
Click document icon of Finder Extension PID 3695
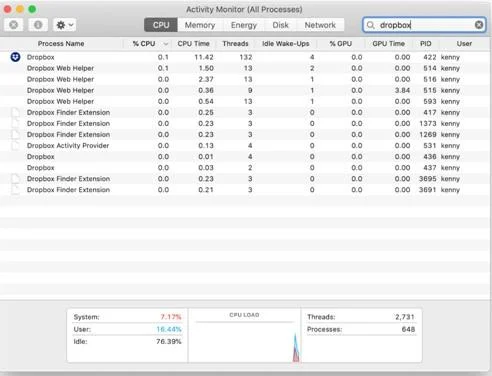pos(15,179)
